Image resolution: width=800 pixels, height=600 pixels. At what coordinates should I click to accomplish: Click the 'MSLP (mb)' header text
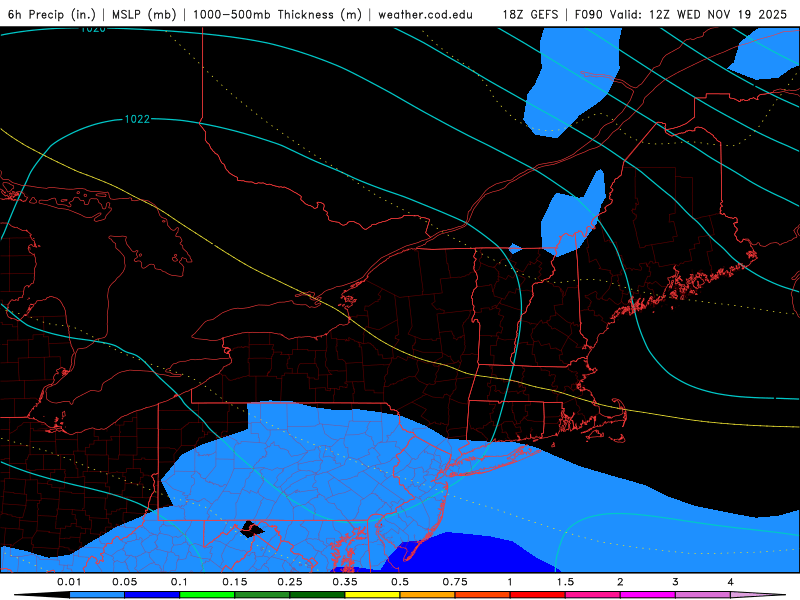pos(144,14)
